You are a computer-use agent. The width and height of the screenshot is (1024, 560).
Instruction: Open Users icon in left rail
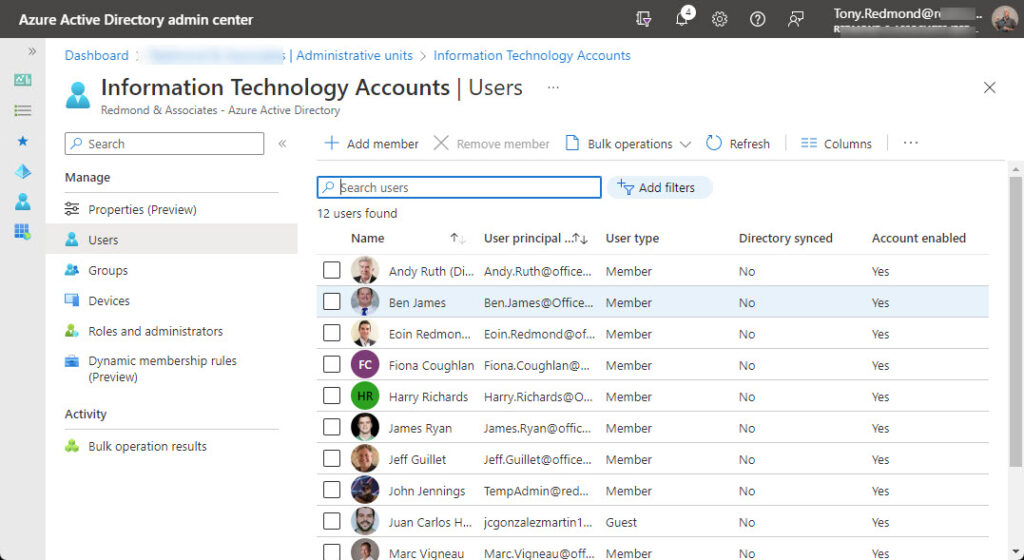point(23,202)
